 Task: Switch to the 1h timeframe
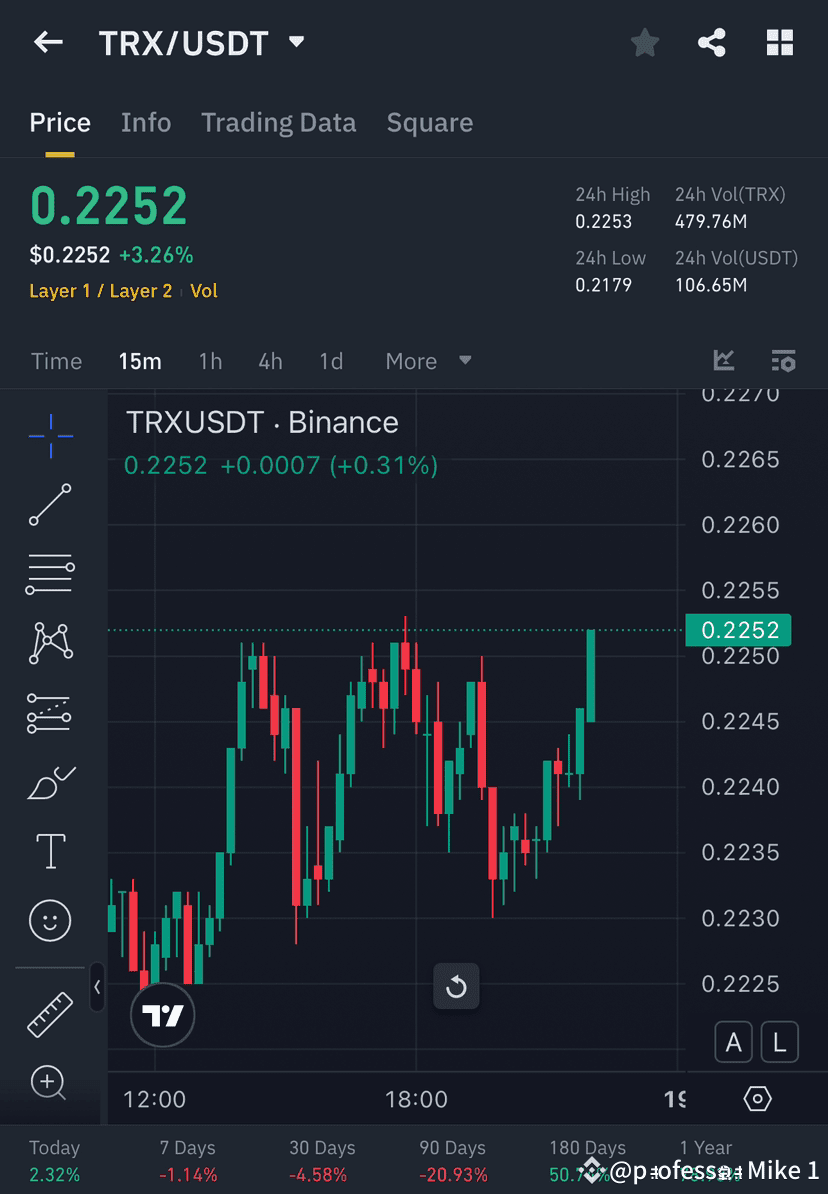[210, 361]
